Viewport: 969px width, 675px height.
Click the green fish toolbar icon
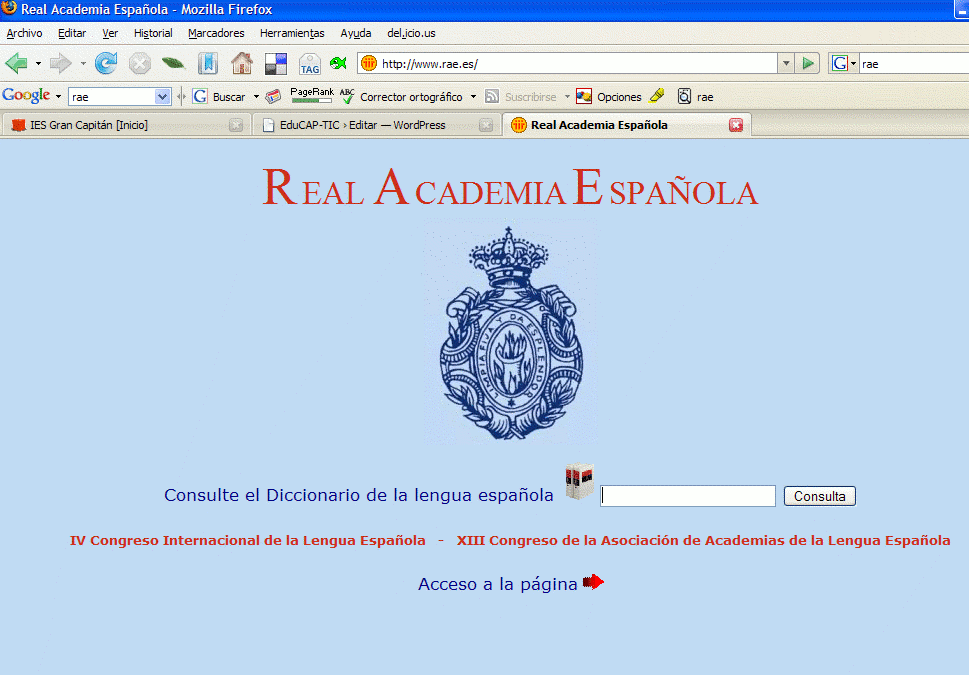pos(338,63)
